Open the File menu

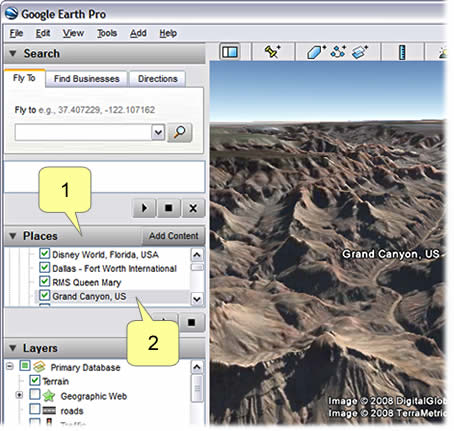16,33
